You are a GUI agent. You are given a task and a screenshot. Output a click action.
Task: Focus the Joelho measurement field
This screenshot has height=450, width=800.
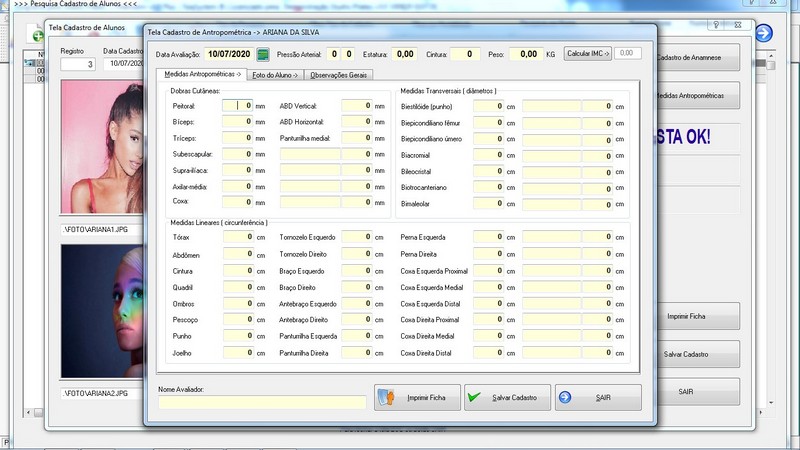(238, 353)
